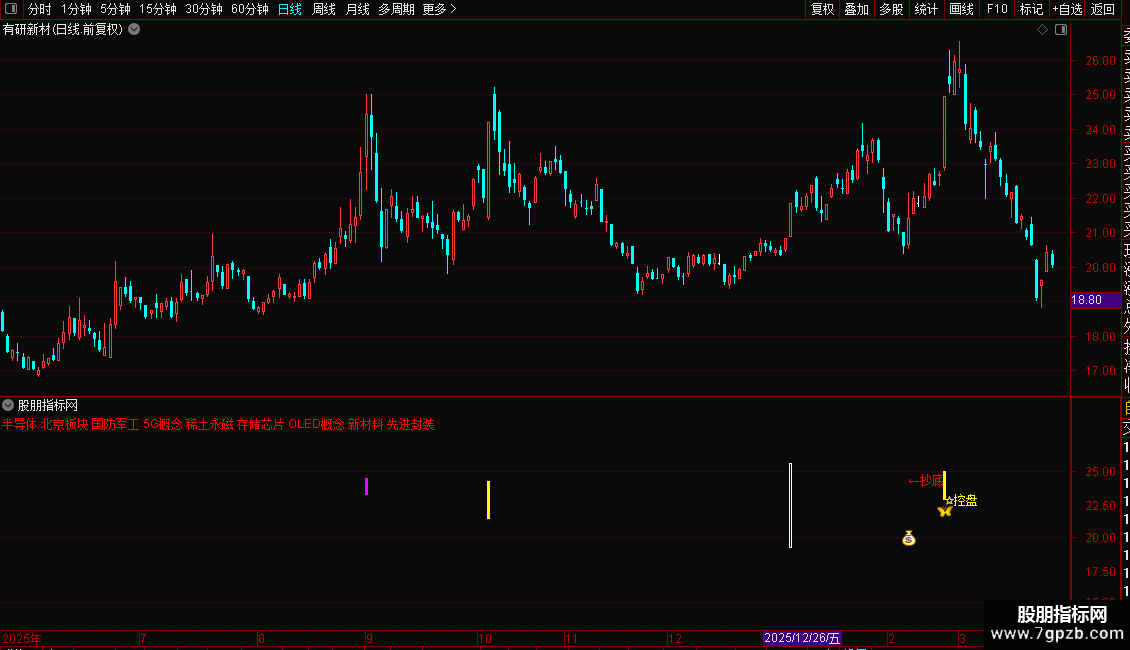Select the 15分钟 period tab
This screenshot has width=1130, height=650.
pyautogui.click(x=158, y=9)
